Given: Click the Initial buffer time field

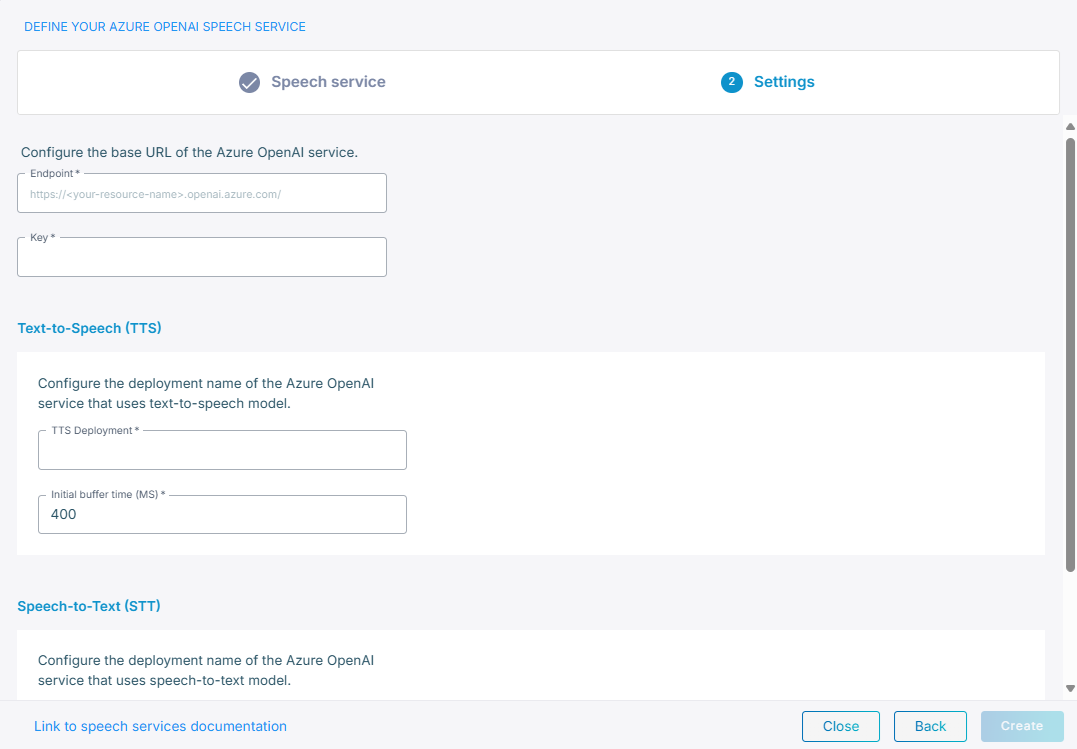Looking at the screenshot, I should (222, 515).
